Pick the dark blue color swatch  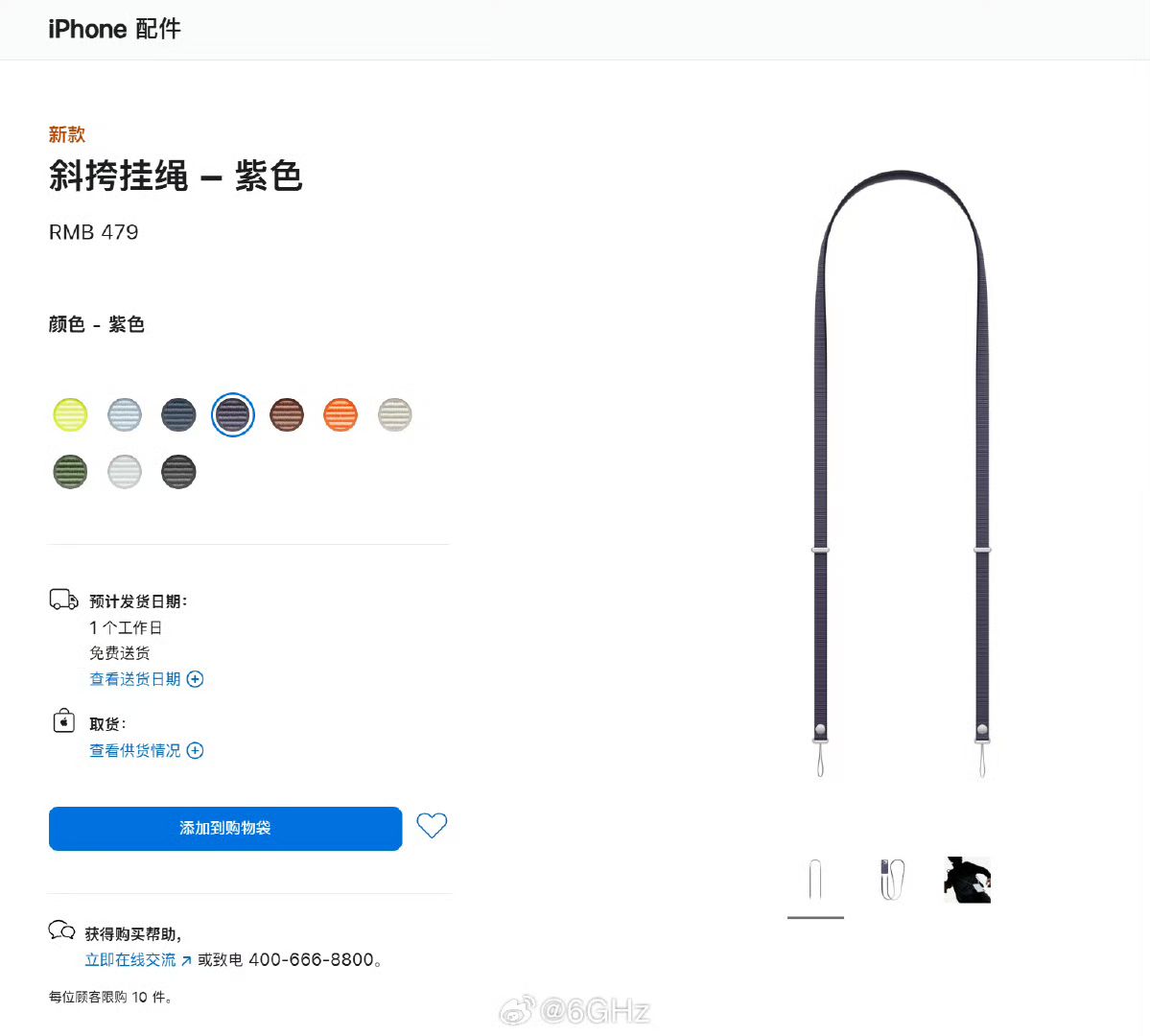(178, 414)
